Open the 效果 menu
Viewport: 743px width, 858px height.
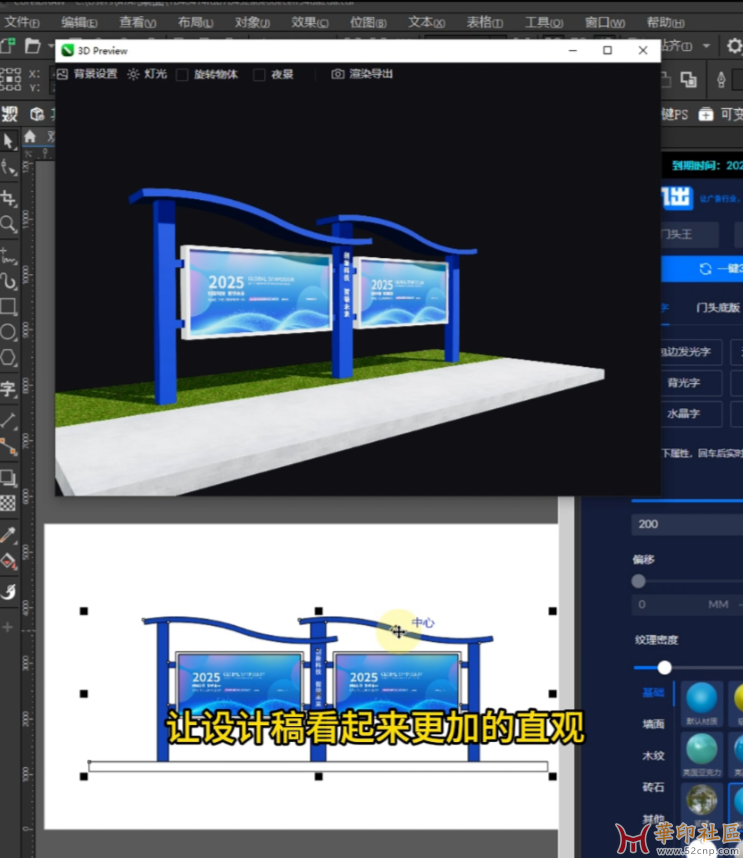(310, 22)
